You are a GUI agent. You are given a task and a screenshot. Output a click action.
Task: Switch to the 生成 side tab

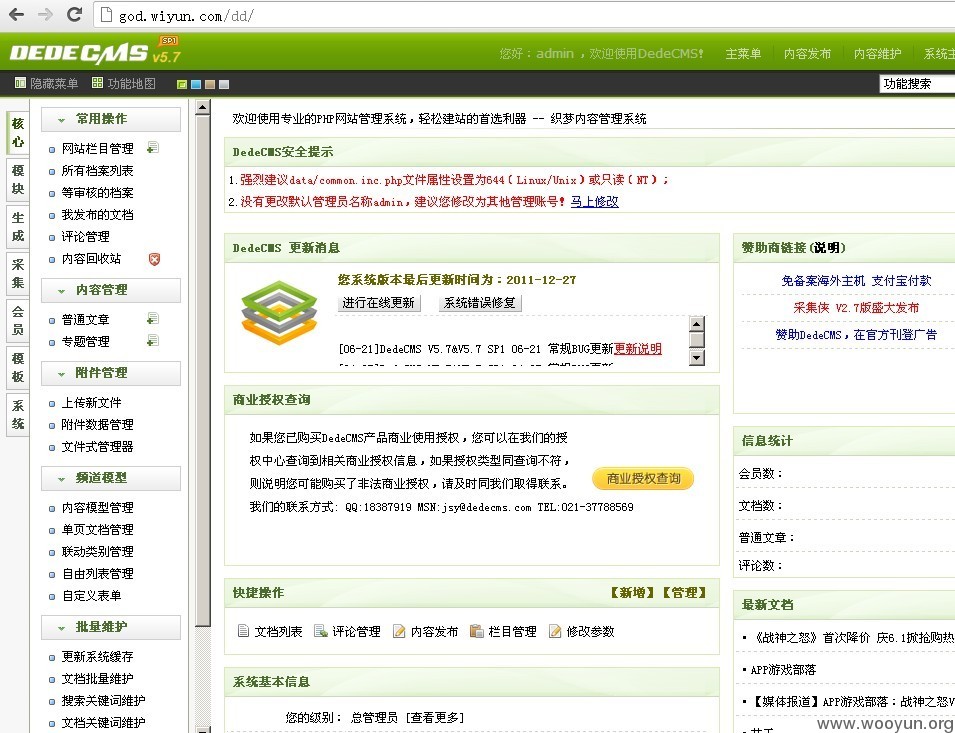pyautogui.click(x=18, y=226)
